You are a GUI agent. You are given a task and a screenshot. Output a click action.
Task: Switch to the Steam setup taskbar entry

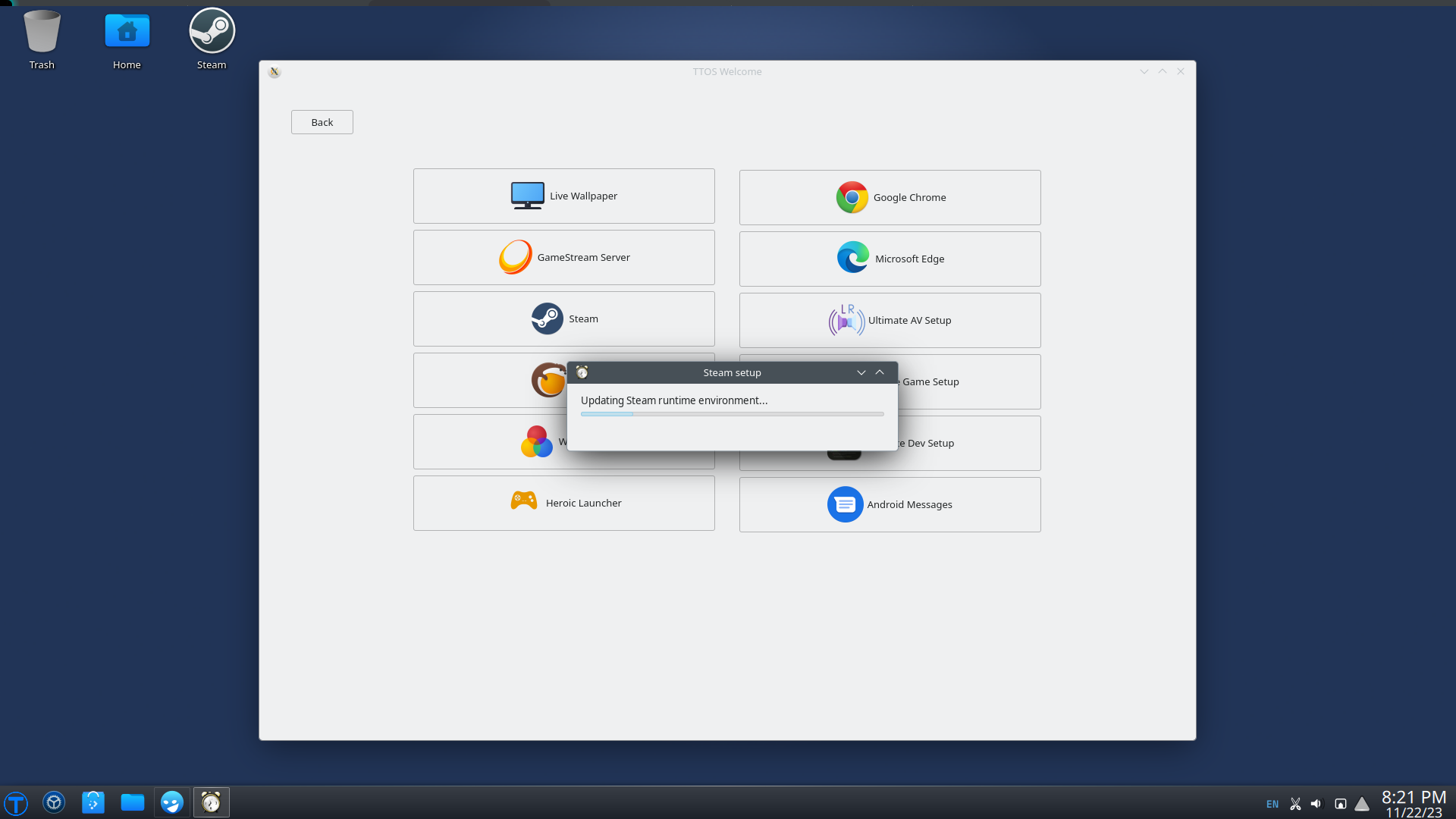pyautogui.click(x=212, y=802)
